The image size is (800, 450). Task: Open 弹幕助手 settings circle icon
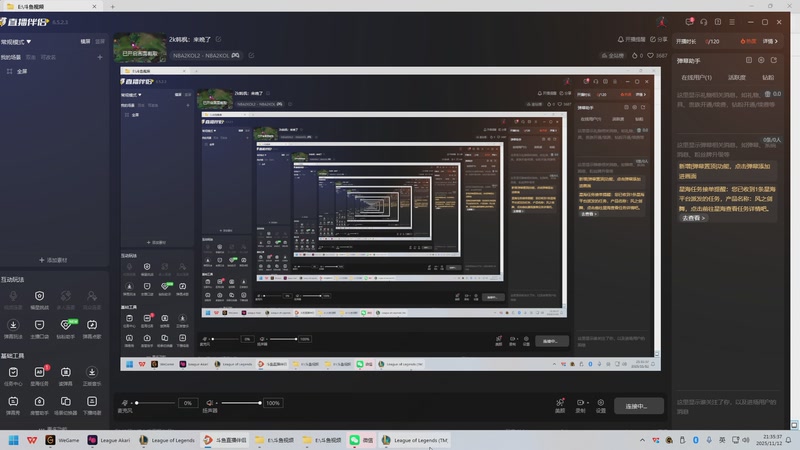761,60
